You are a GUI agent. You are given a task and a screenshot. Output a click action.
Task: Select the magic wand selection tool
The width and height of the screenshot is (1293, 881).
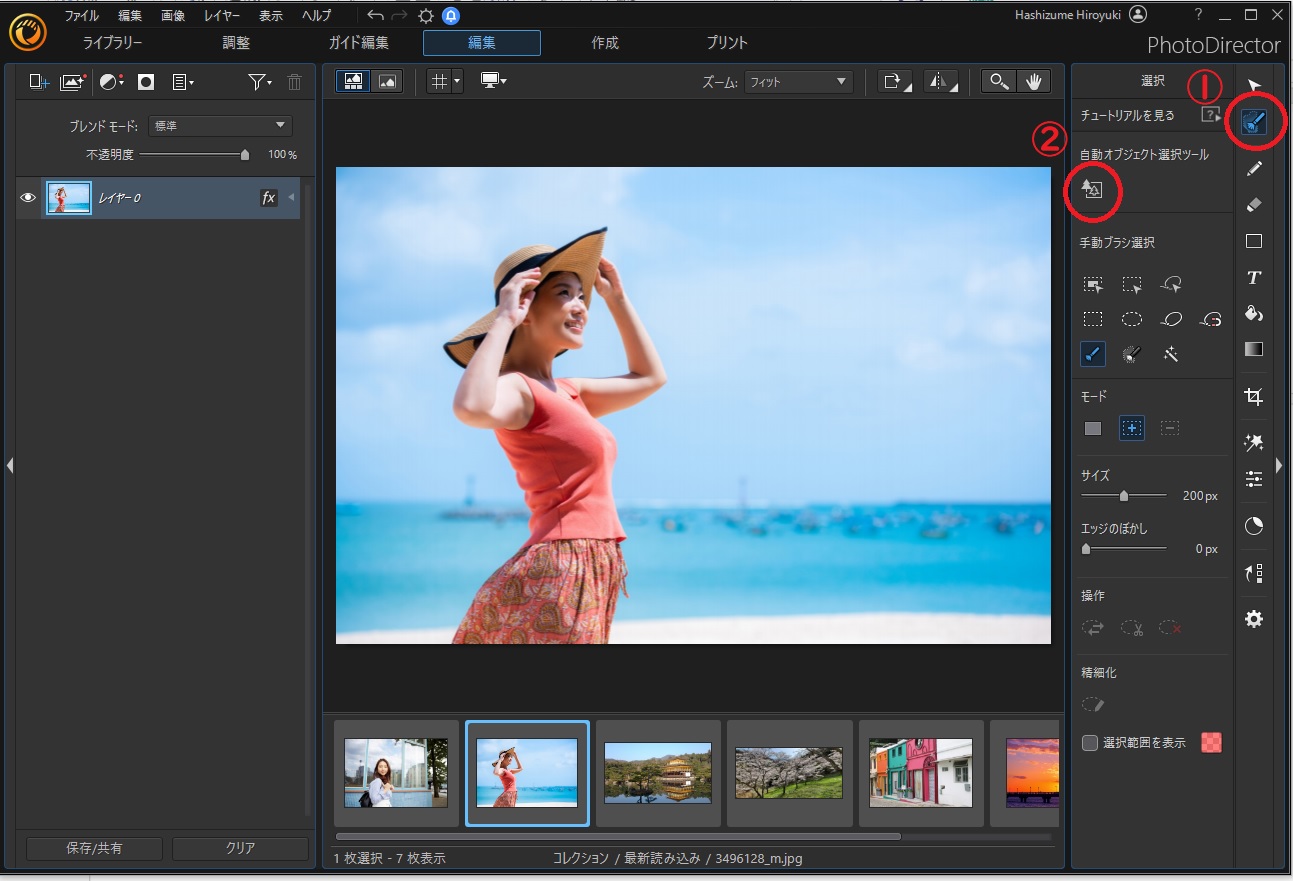(1170, 354)
